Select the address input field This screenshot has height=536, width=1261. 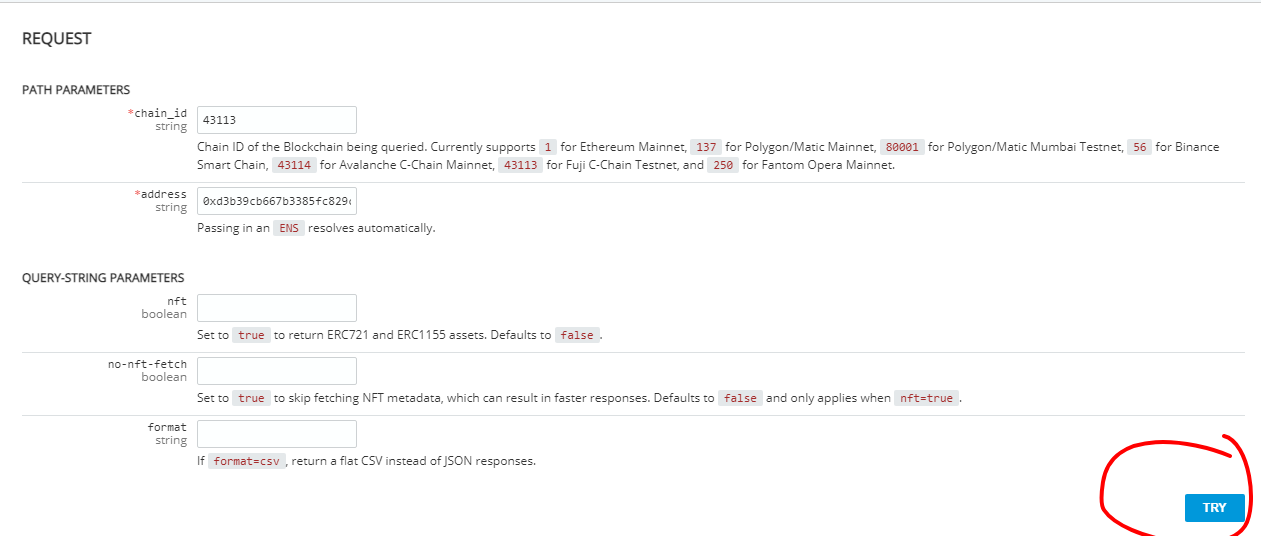277,201
